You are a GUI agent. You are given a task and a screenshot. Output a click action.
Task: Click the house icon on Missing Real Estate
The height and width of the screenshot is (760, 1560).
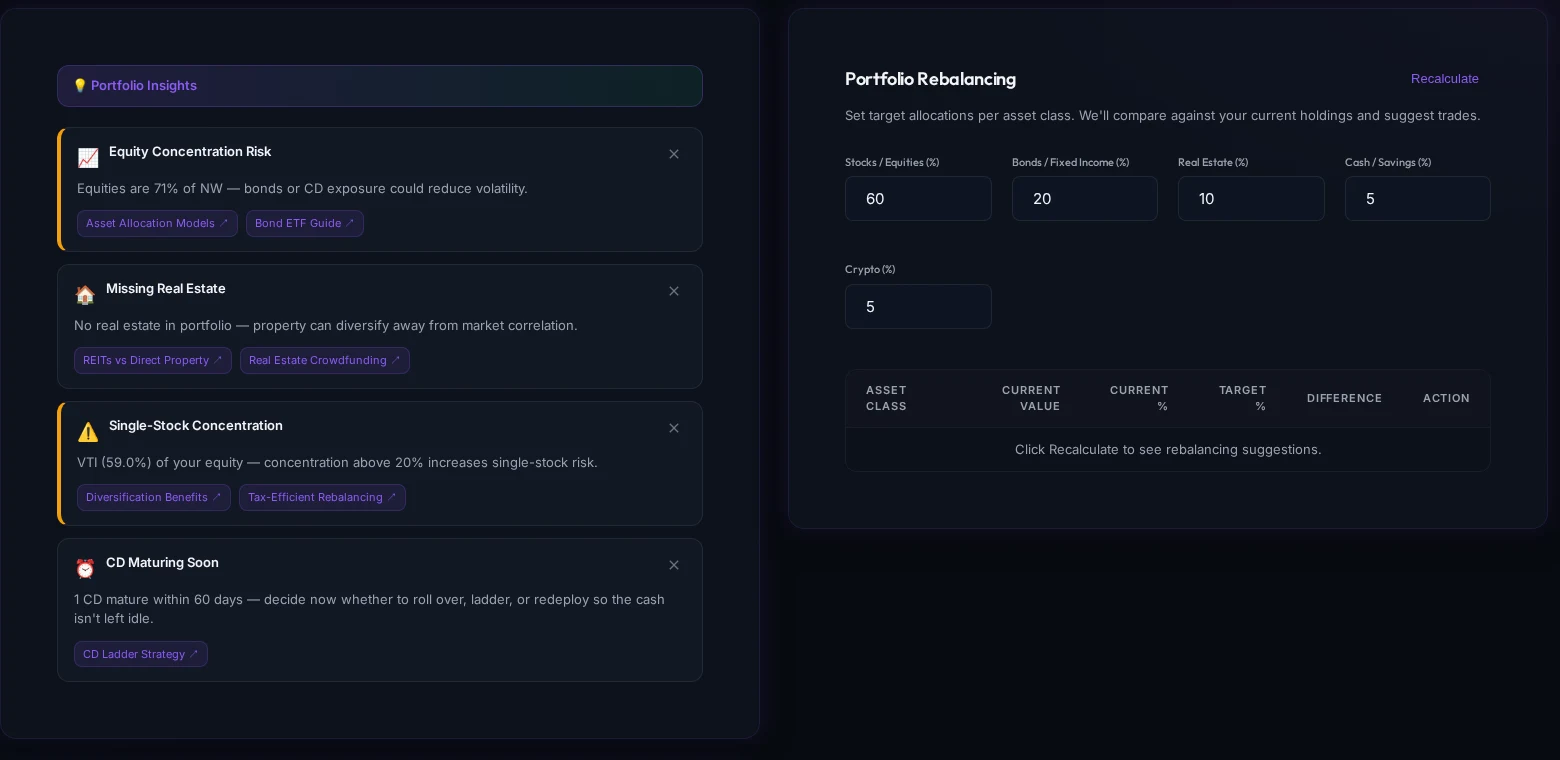pos(85,295)
